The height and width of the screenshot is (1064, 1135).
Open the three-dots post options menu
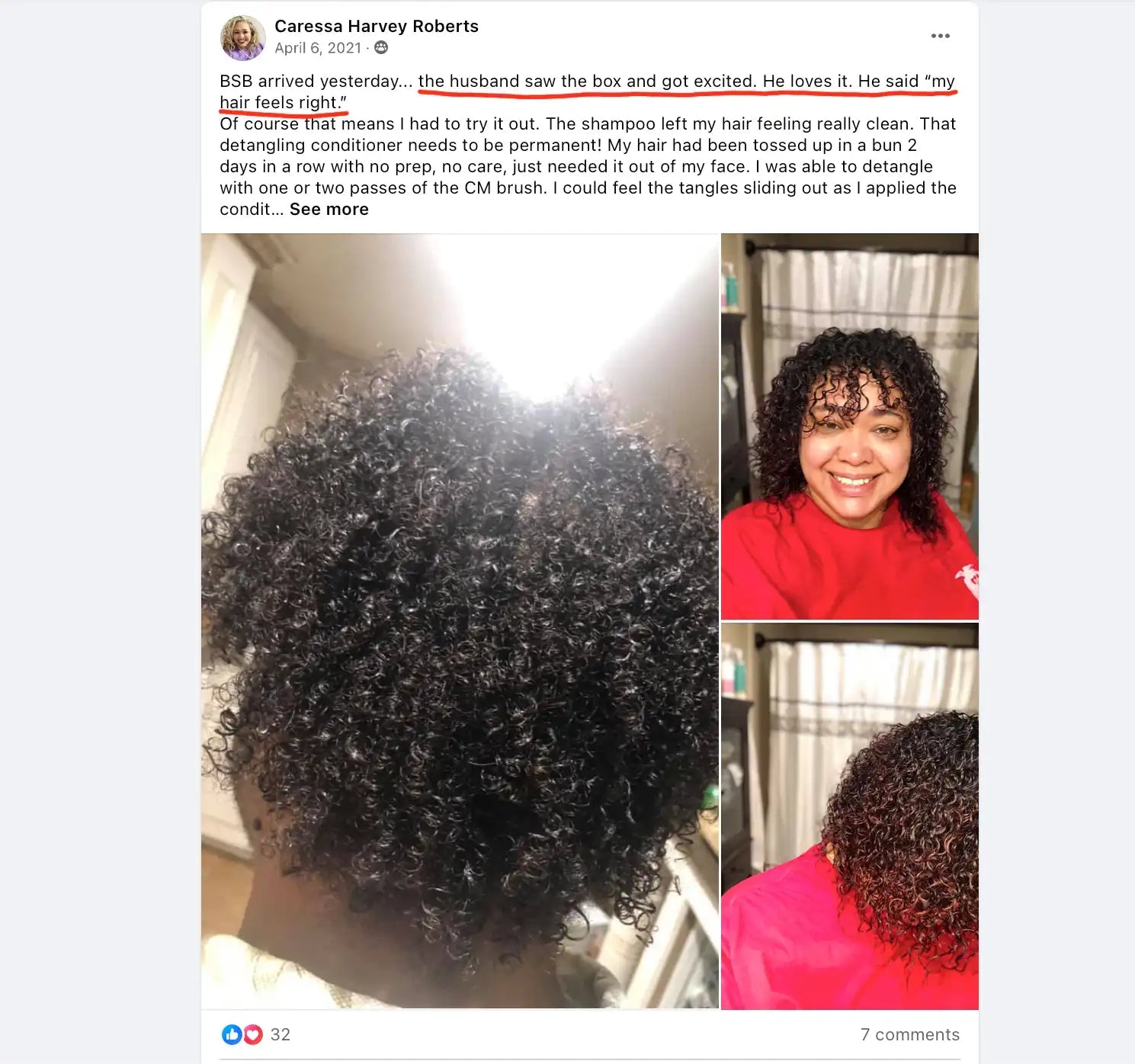tap(940, 36)
